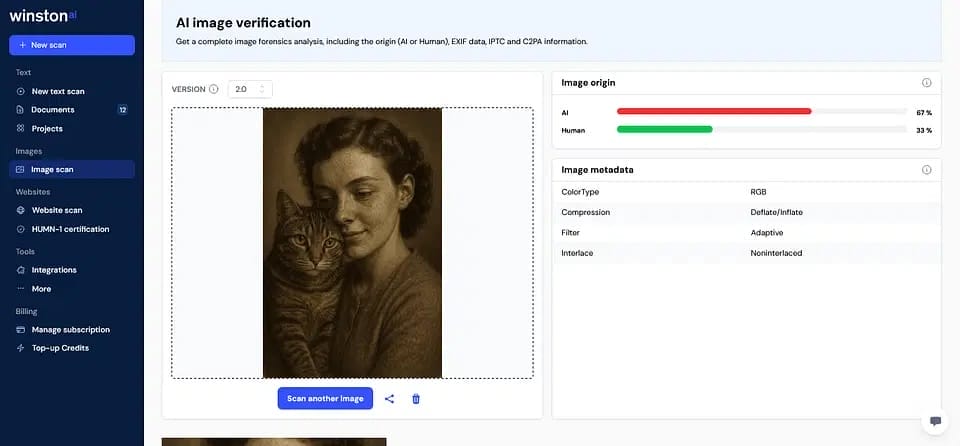Click the Image origin info icon
Viewport: 960px width, 446px height.
pos(926,83)
